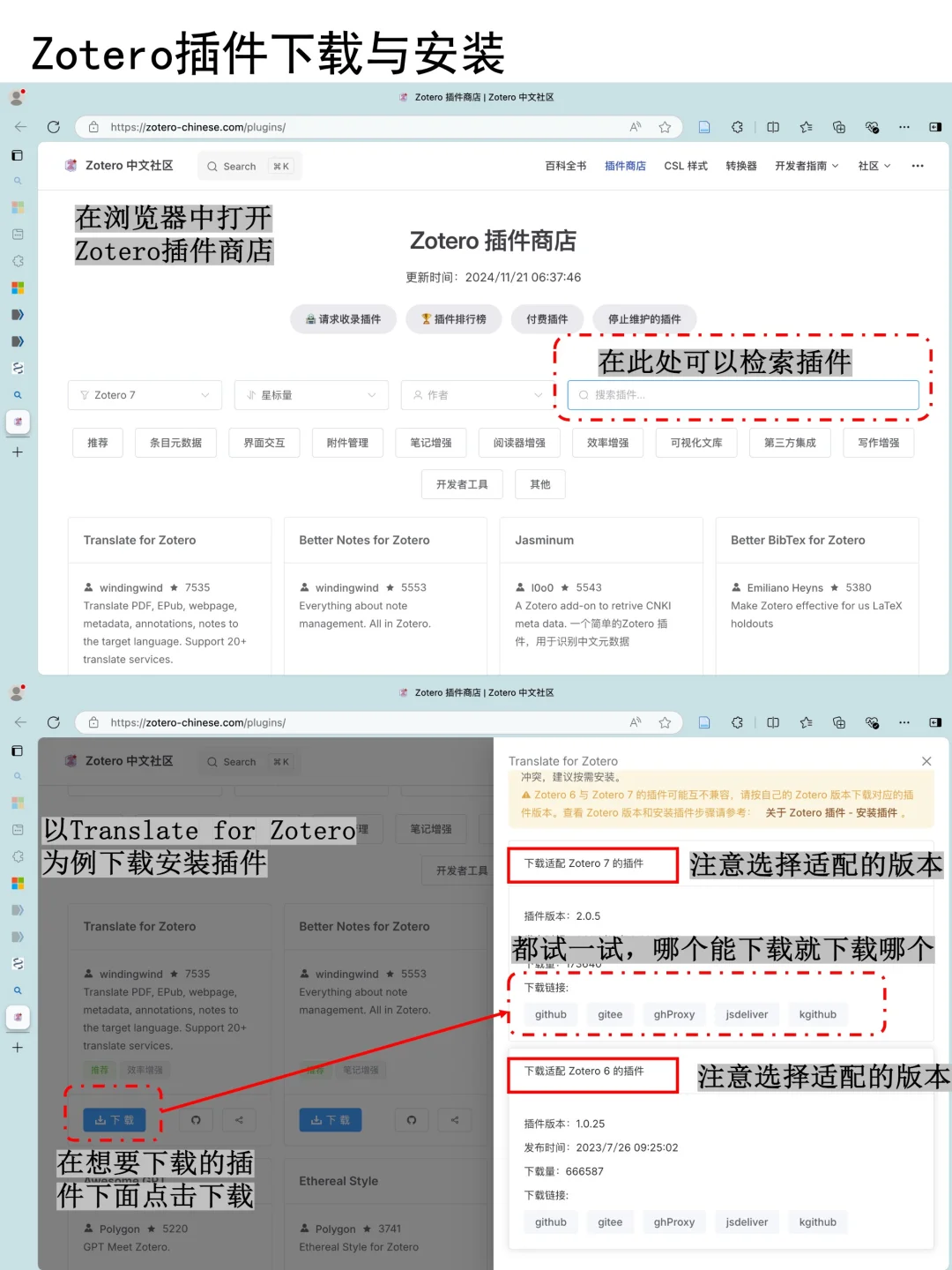Click the Search box in top page header
The width and height of the screenshot is (952, 1270).
[x=249, y=166]
